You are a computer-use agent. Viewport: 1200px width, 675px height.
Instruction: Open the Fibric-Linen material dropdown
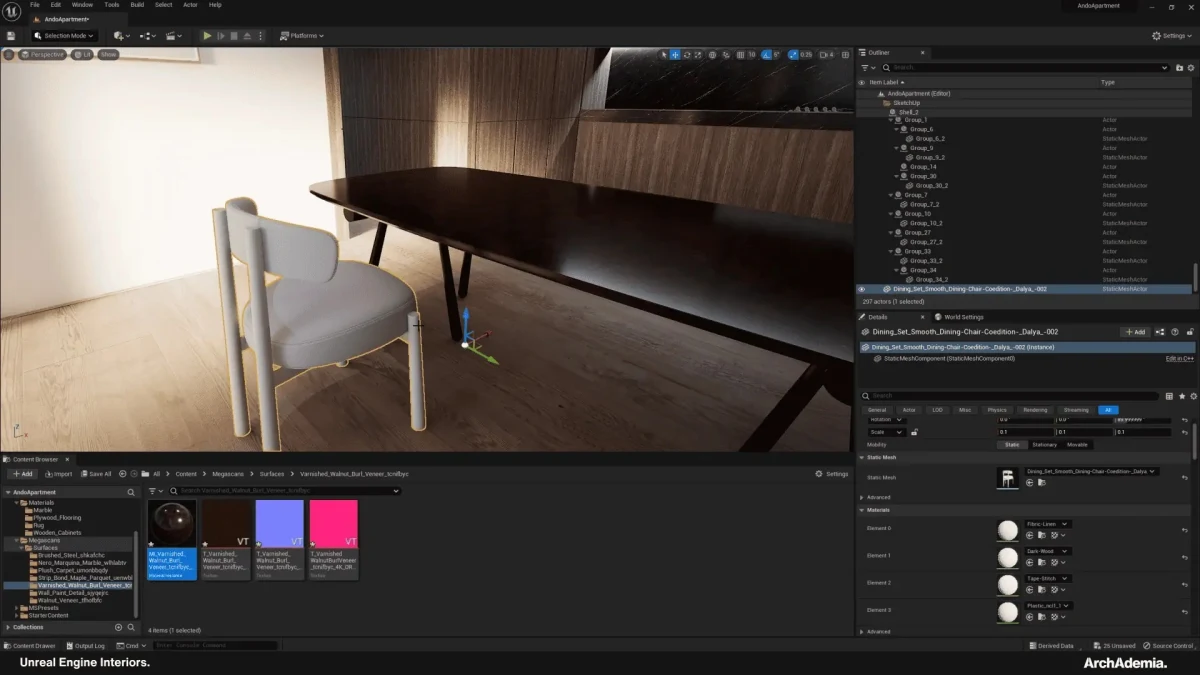pyautogui.click(x=1048, y=524)
